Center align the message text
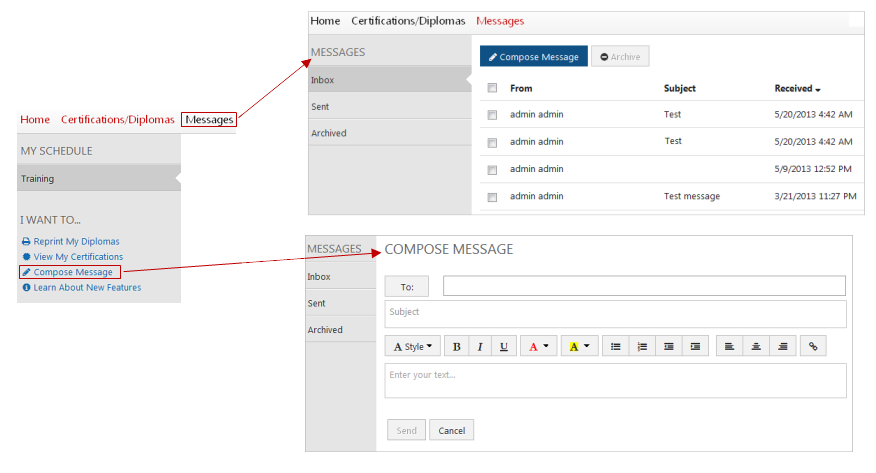The image size is (876, 473). pos(756,347)
